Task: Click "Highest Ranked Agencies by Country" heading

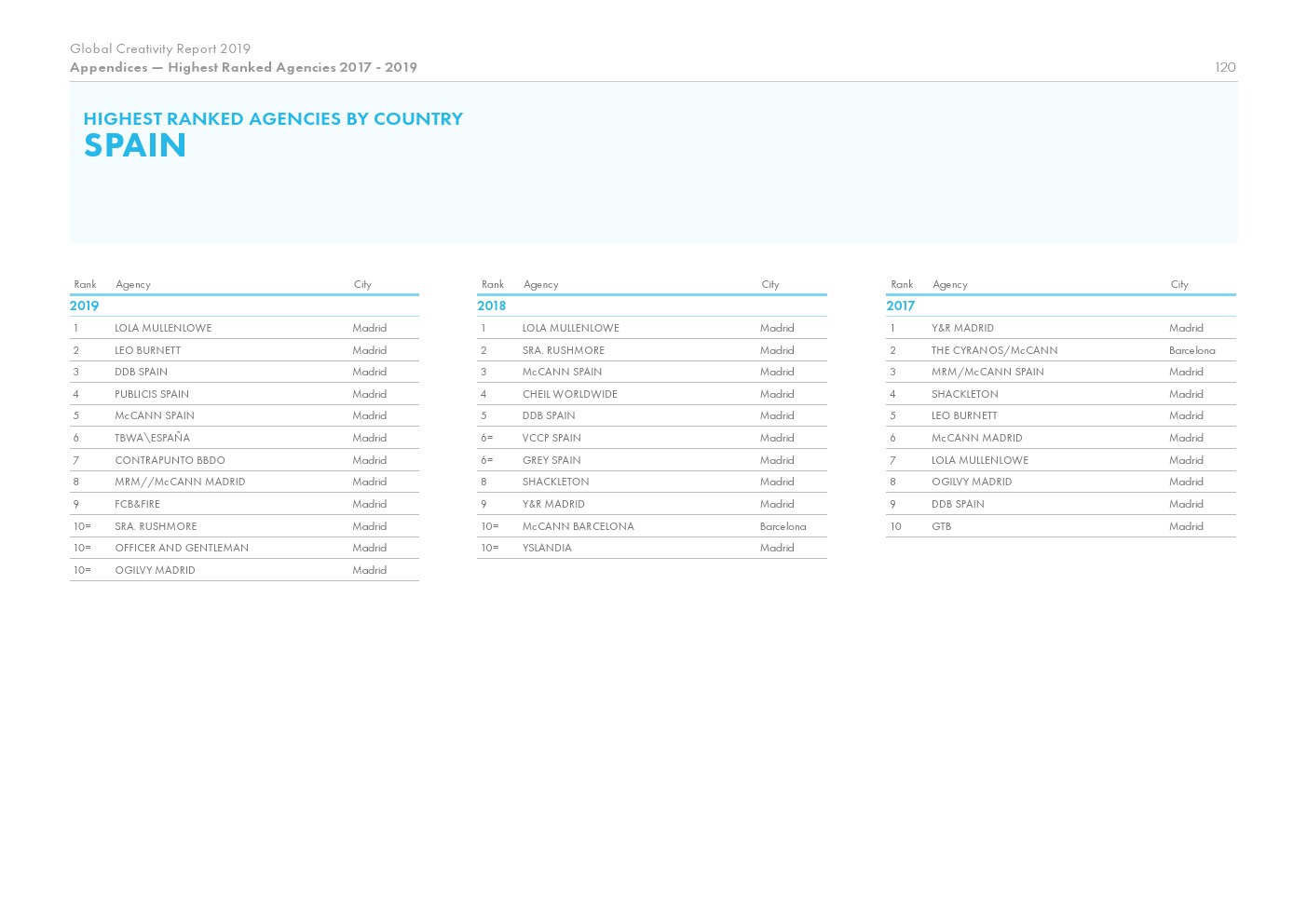Action: click(273, 118)
